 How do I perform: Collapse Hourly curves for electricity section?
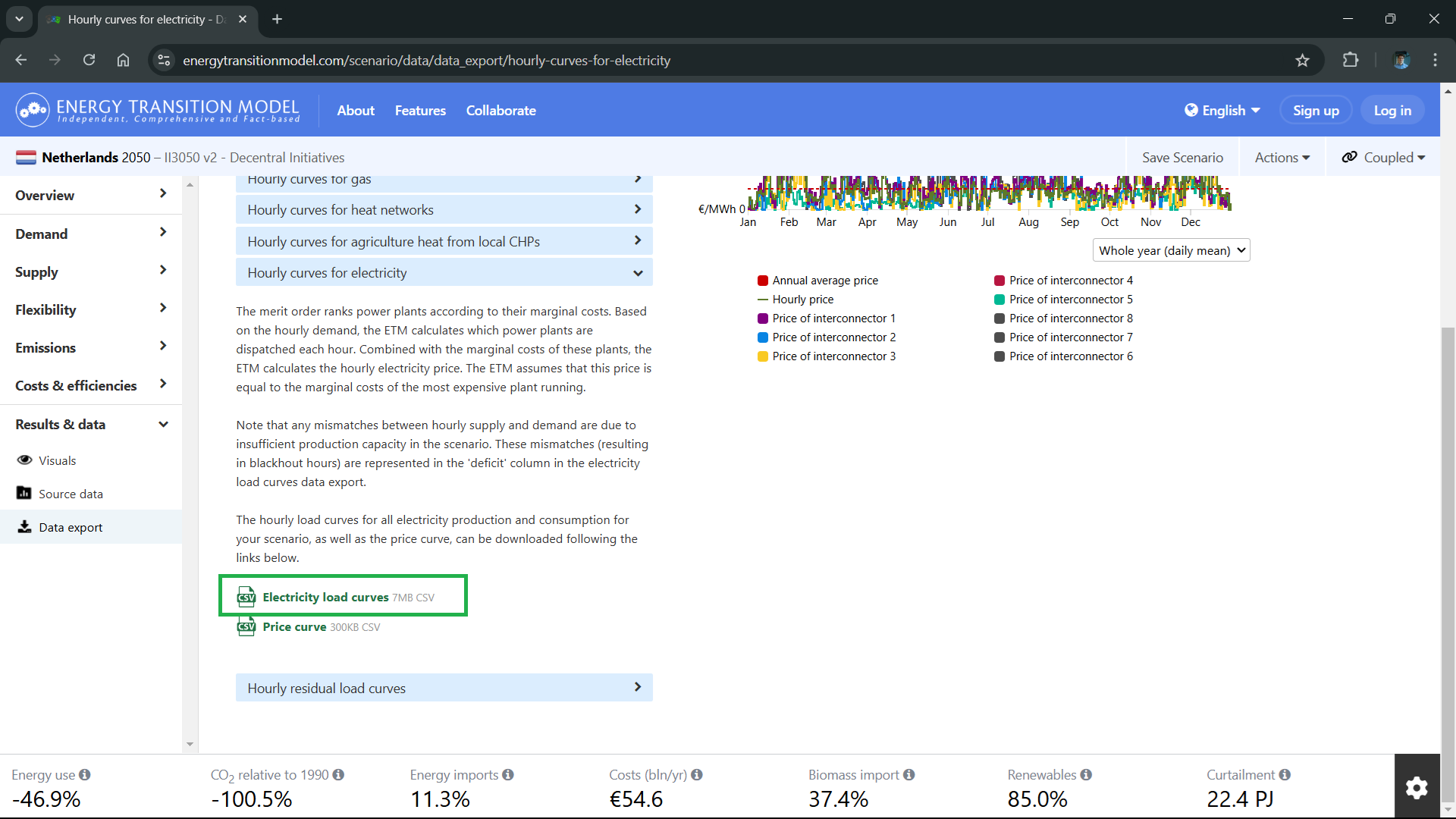coord(444,273)
